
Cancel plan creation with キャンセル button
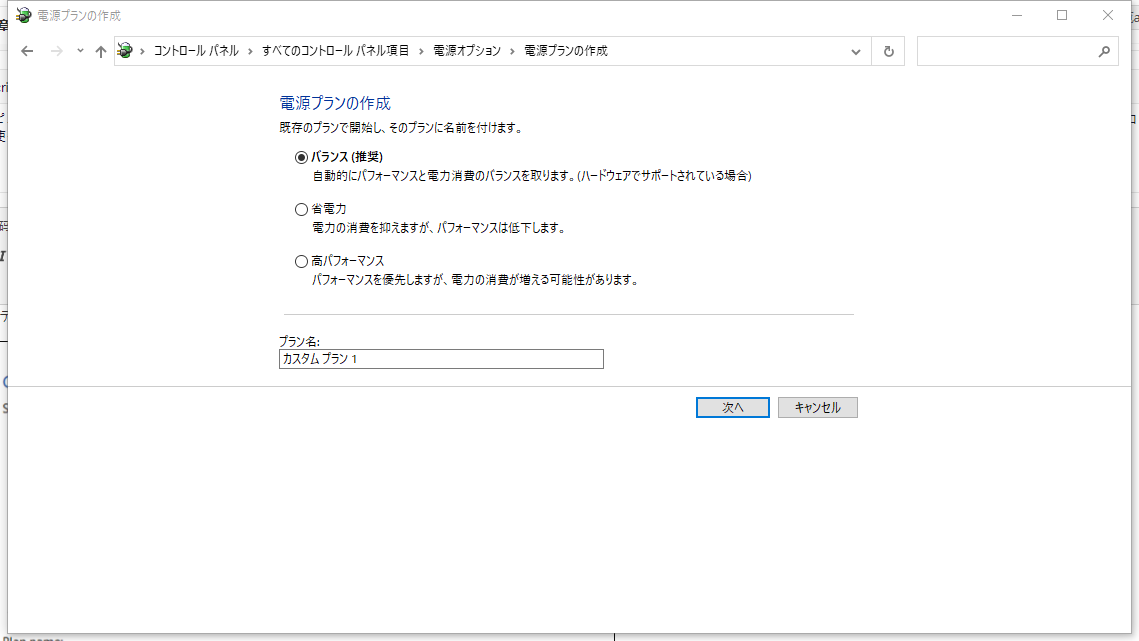[x=817, y=407]
